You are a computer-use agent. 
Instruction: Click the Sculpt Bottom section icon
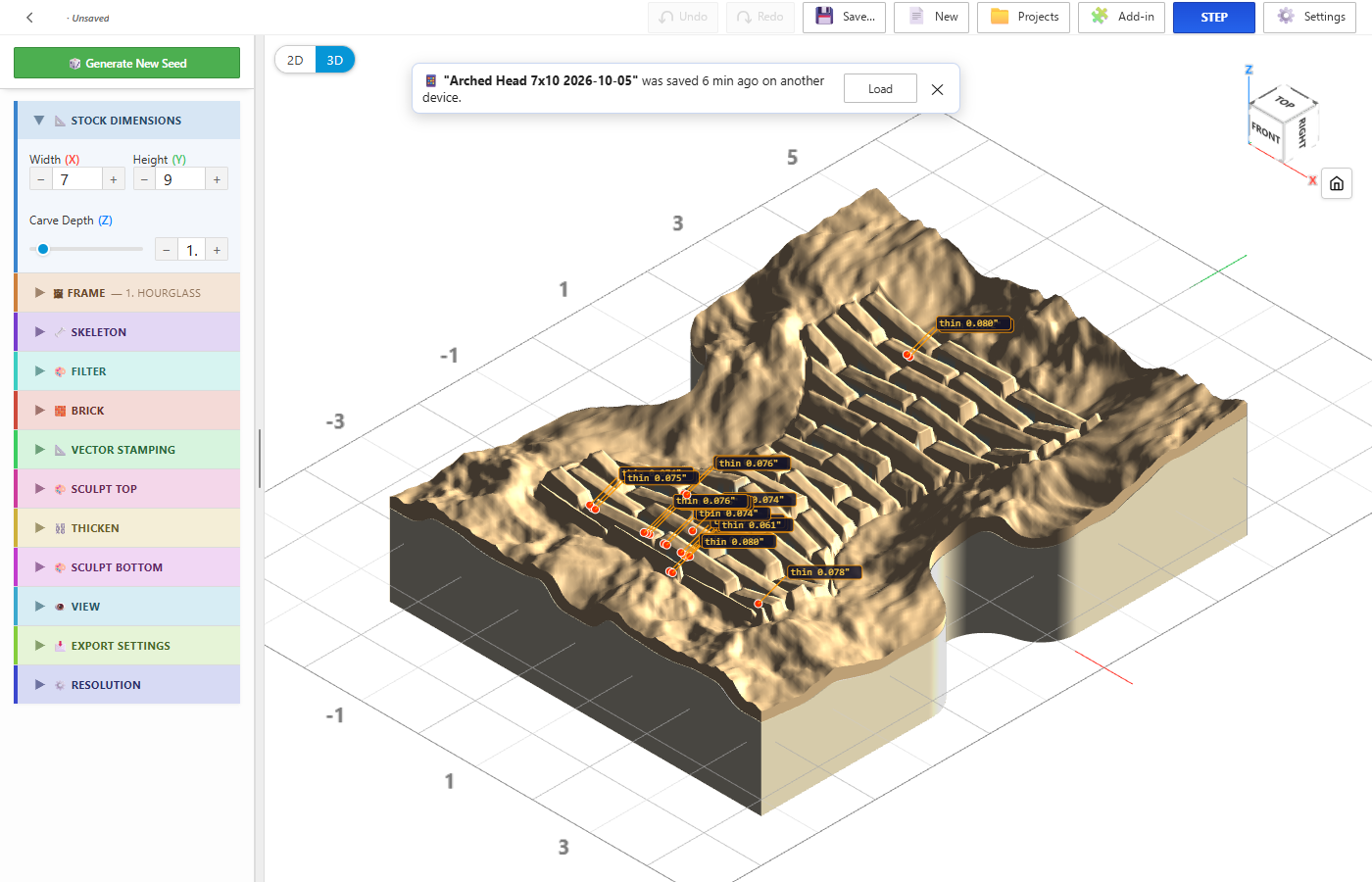point(60,567)
